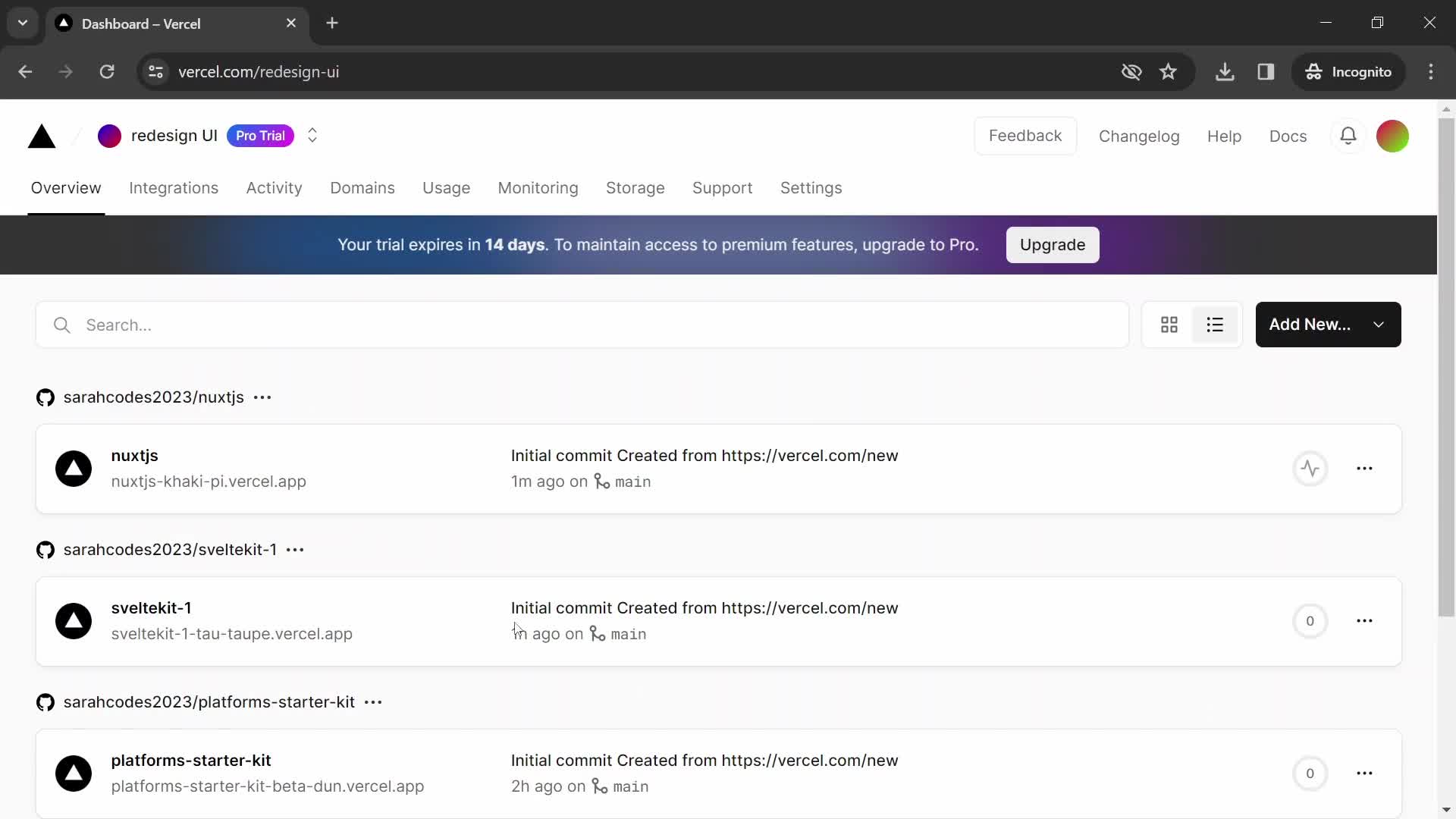
Task: Open sveltekit-1 Initial commit message
Action: click(x=704, y=608)
